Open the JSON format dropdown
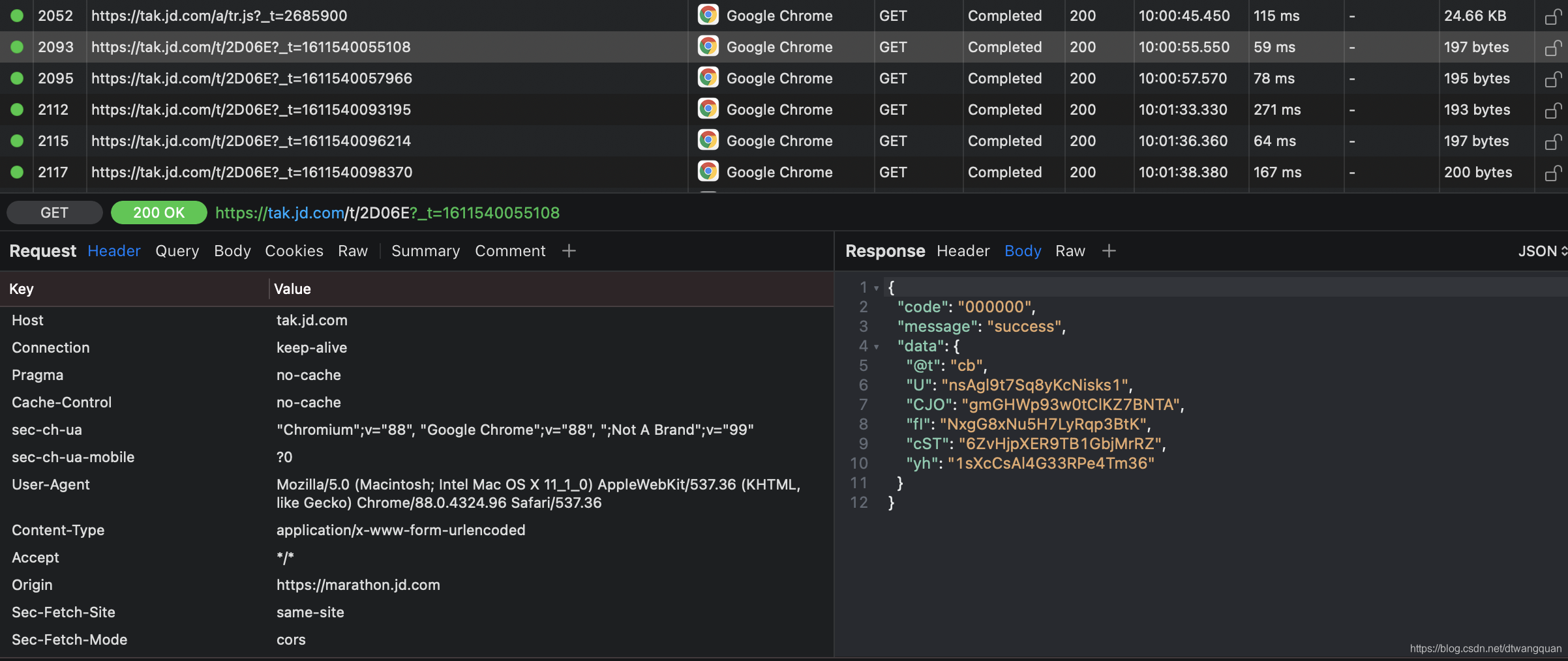 (x=1542, y=251)
